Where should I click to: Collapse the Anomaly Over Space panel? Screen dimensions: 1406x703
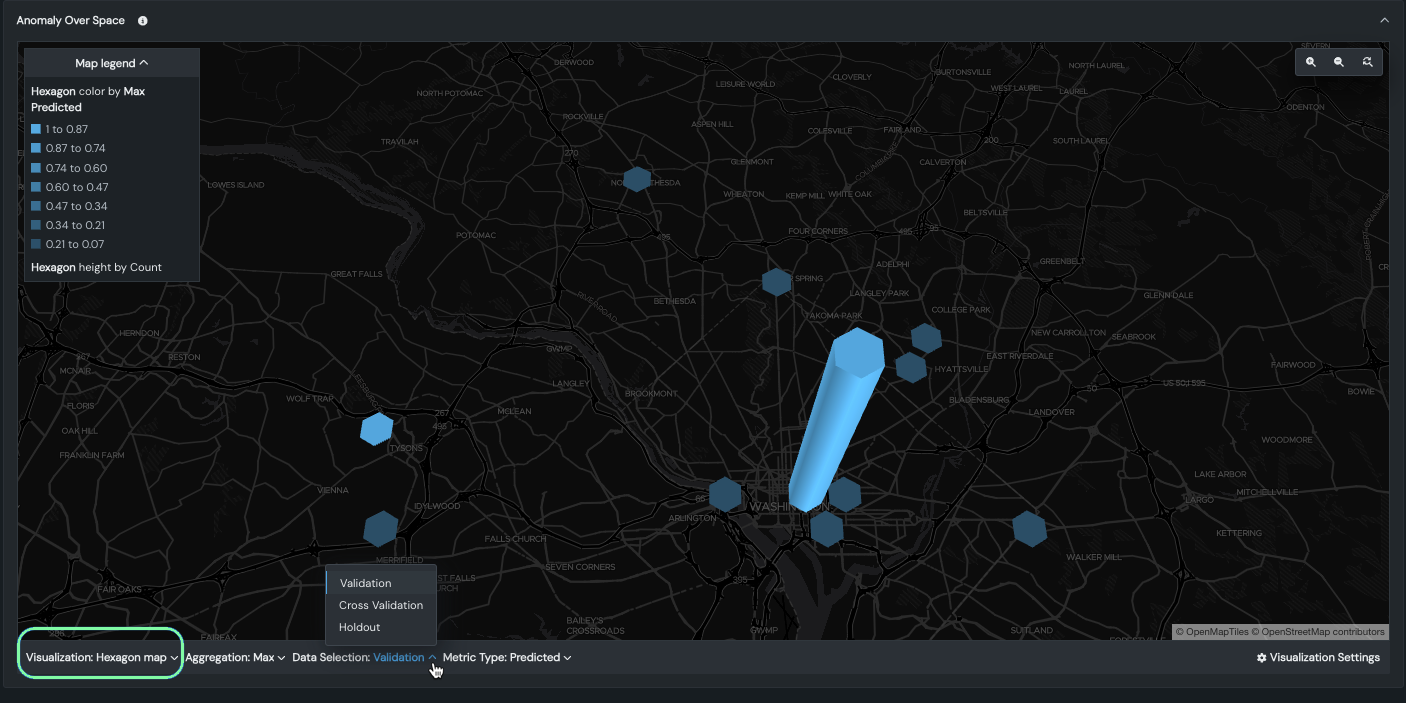tap(1384, 21)
